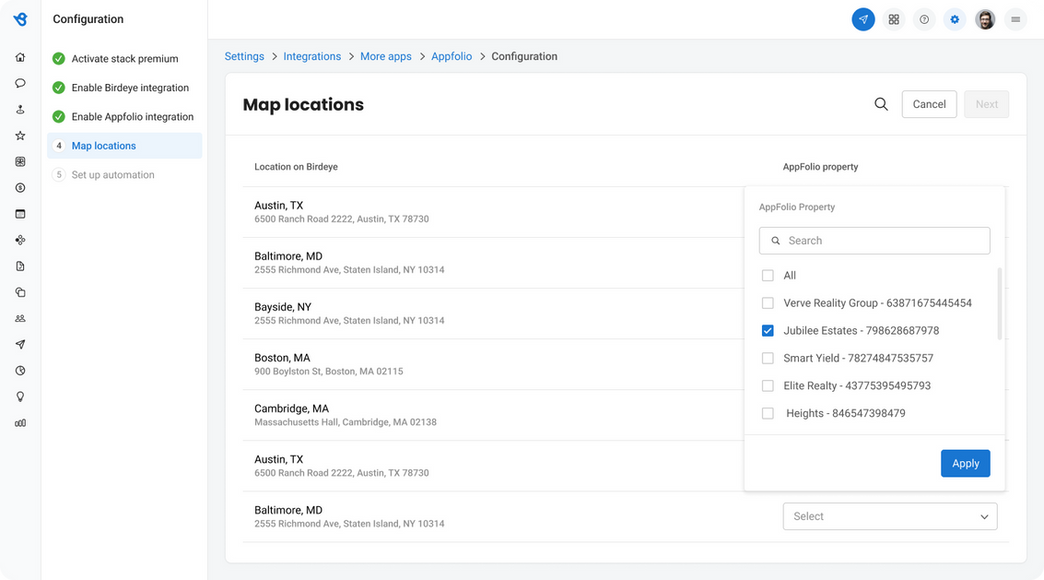Select the Map locations step

point(125,145)
